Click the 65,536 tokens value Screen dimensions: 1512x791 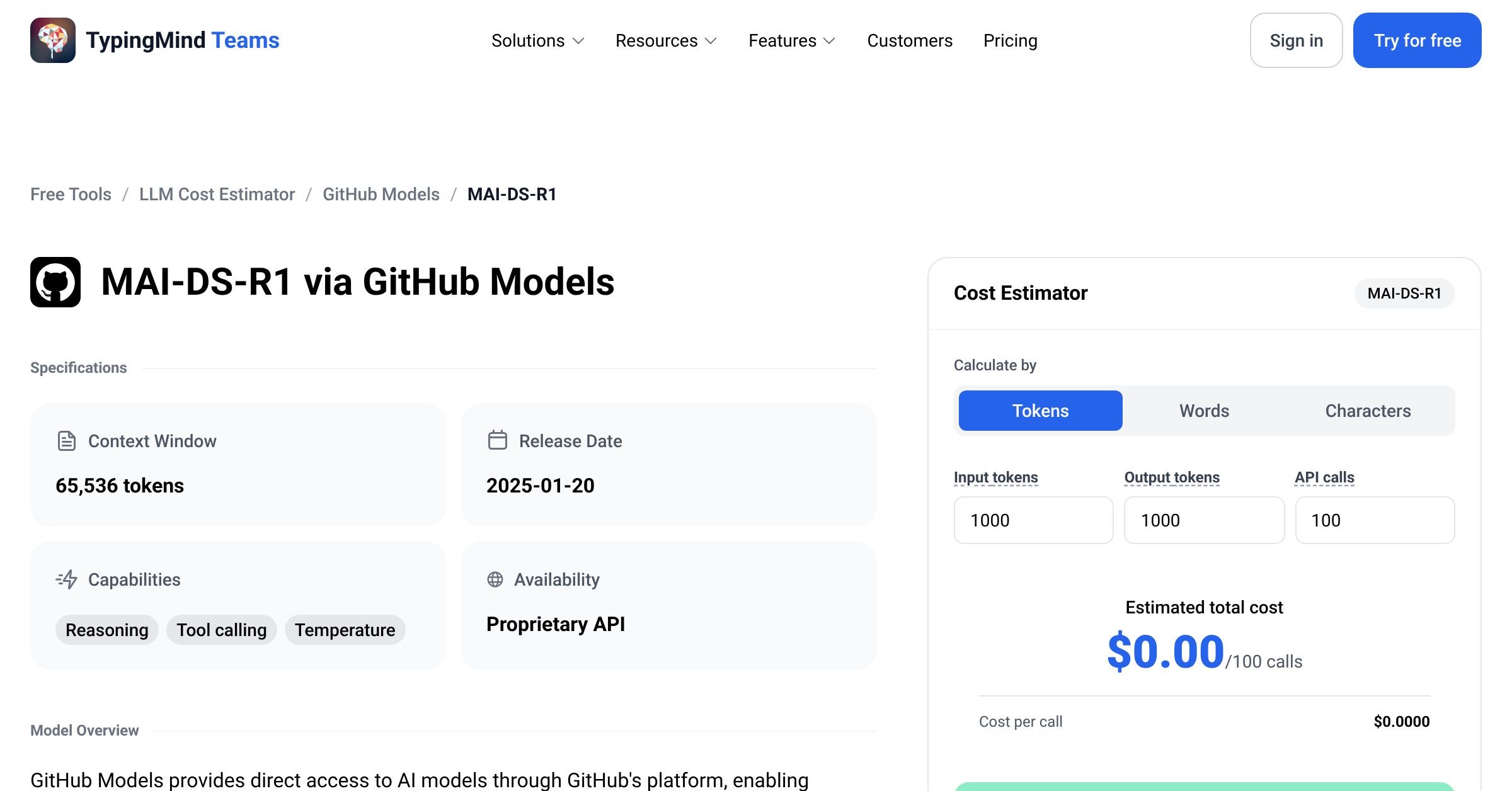click(120, 486)
